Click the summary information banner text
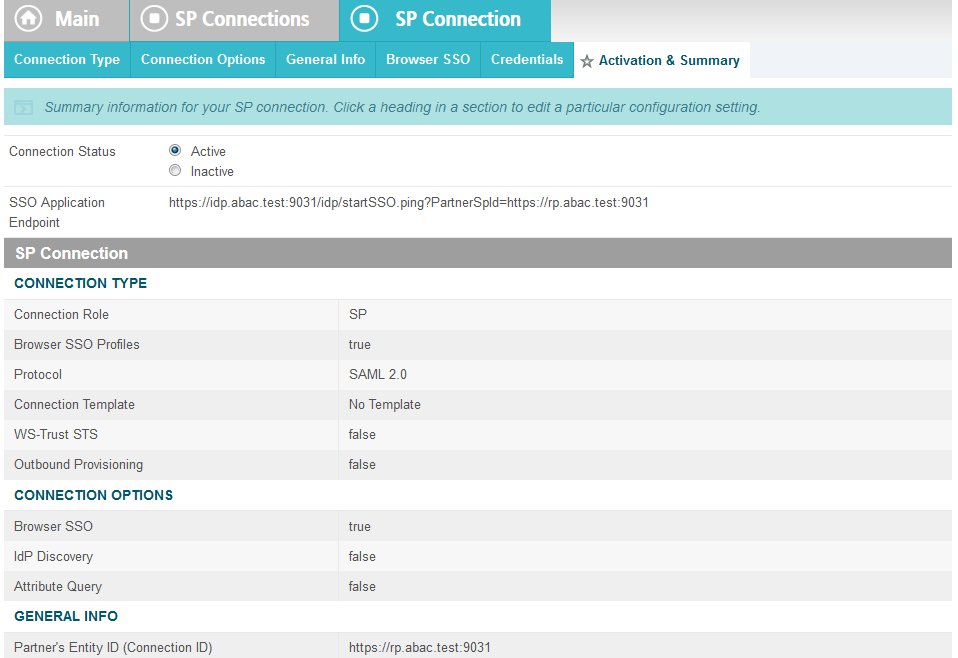Image resolution: width=958 pixels, height=658 pixels. 402,108
